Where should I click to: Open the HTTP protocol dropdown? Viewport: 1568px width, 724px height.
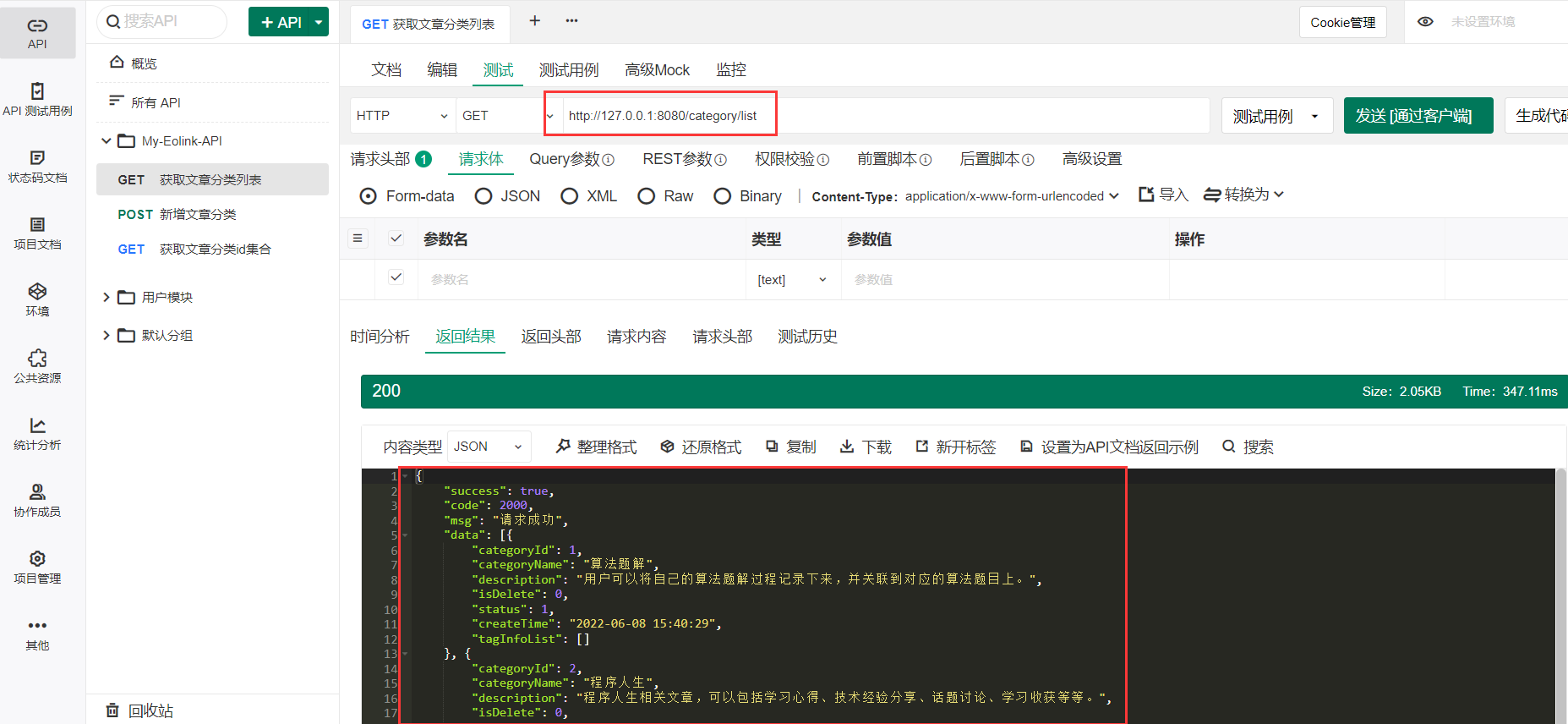point(402,116)
